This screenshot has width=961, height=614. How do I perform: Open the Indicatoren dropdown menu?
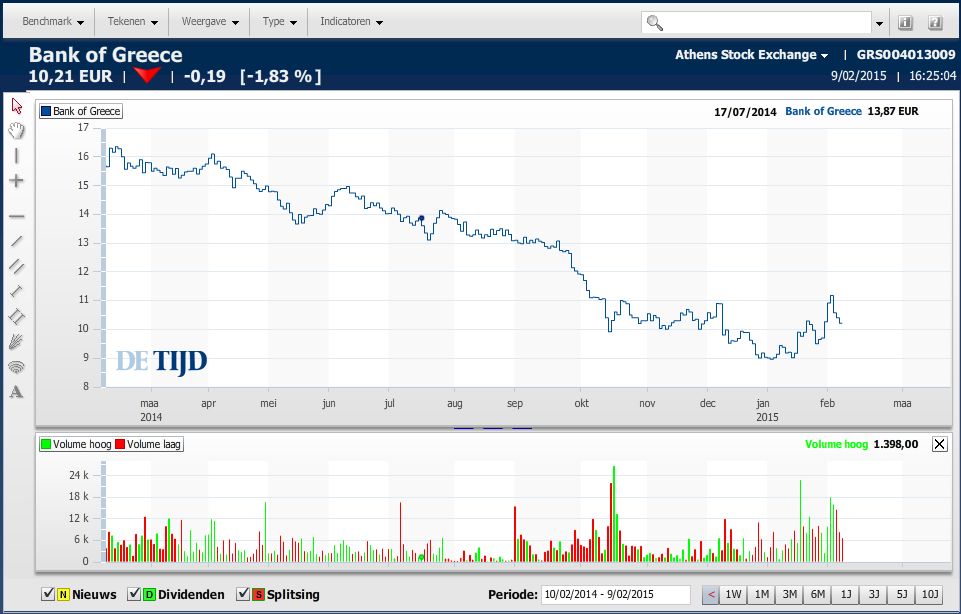pos(351,22)
